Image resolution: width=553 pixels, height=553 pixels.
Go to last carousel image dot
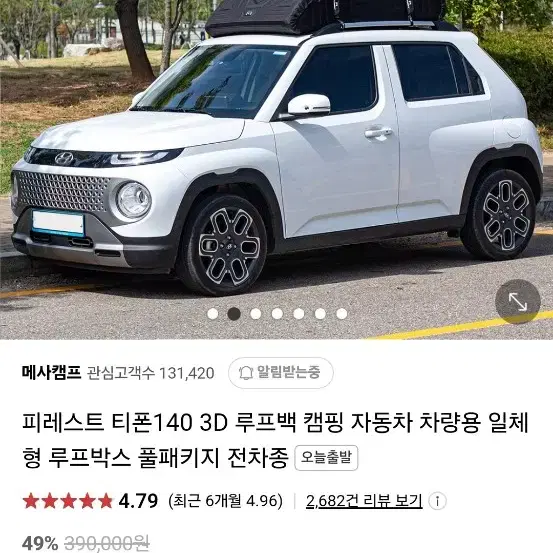coord(342,314)
